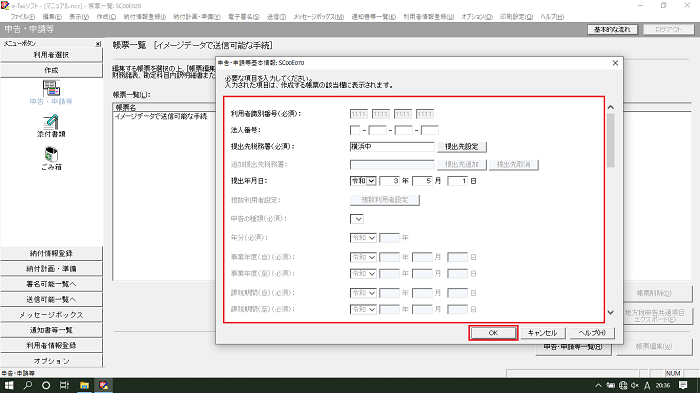Click the 提出年月日 month field

(x=422, y=181)
